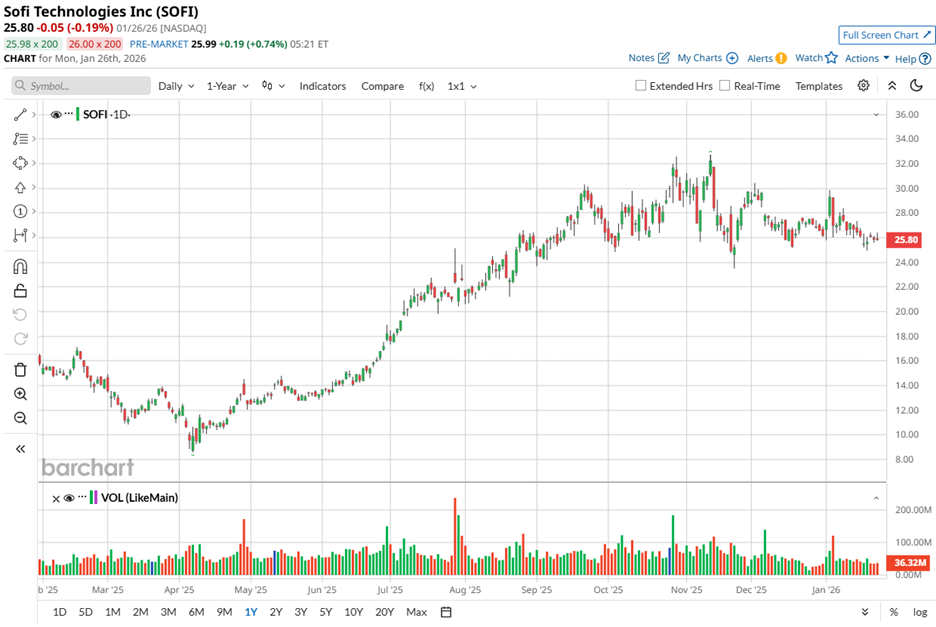Click the Alerts link
Viewport: 936px width, 627px height.
click(759, 59)
